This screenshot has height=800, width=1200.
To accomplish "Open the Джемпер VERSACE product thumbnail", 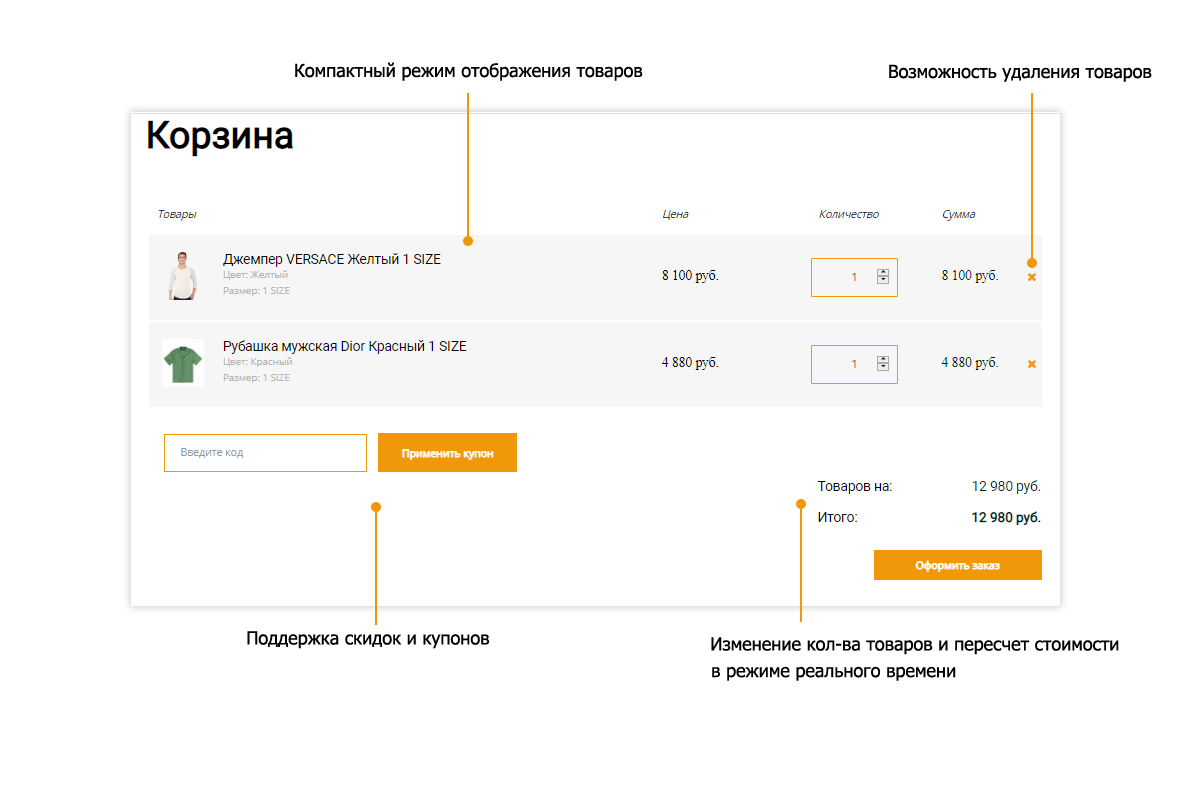I will click(182, 276).
